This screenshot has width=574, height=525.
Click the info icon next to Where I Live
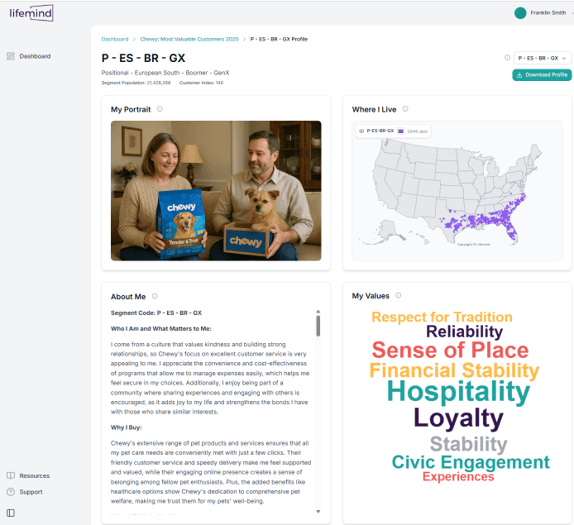[405, 109]
